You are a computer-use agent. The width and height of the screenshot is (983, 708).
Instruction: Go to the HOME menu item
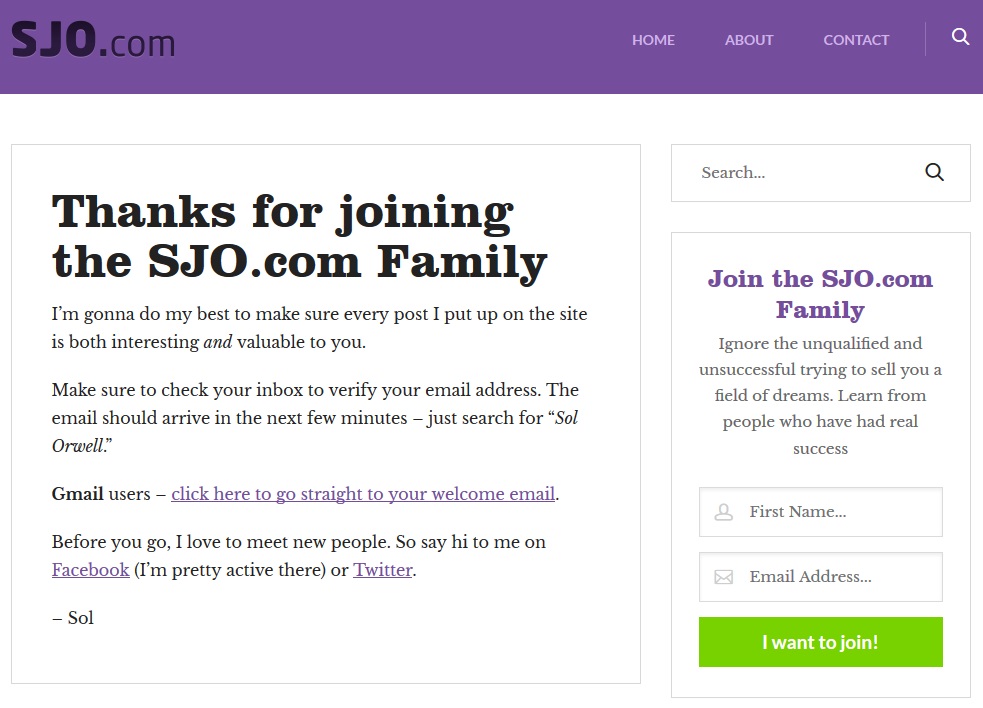pos(653,40)
